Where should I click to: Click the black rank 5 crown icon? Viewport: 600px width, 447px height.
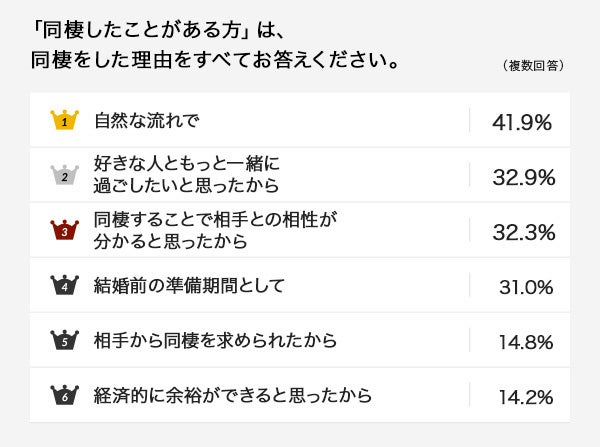click(x=64, y=340)
